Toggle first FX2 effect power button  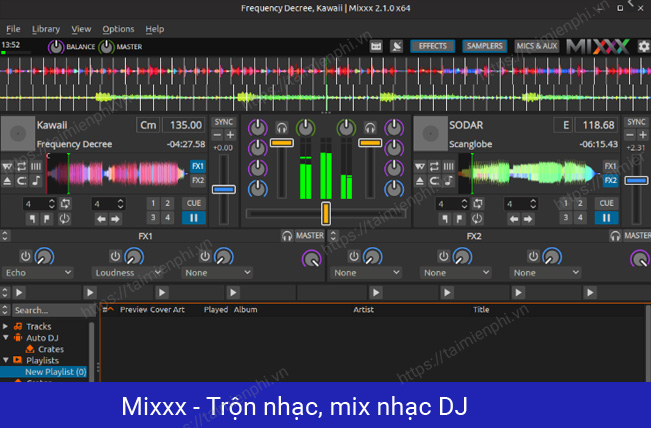pos(354,256)
